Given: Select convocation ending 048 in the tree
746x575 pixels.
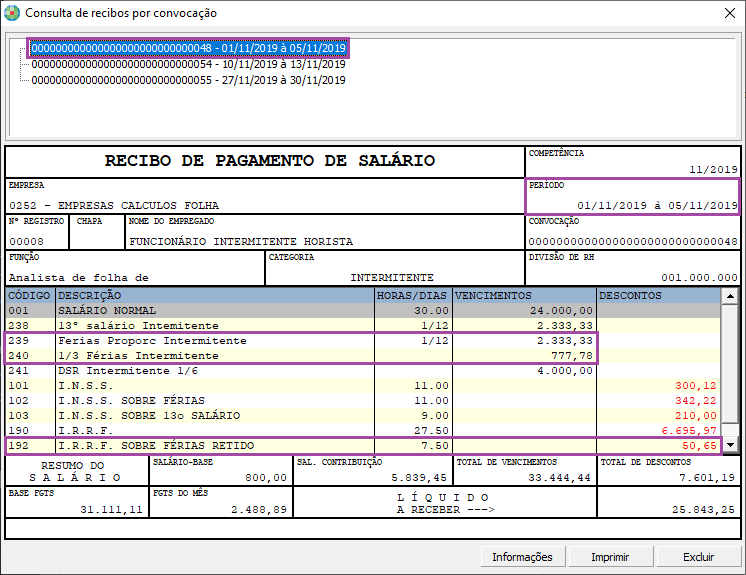Looking at the screenshot, I should pos(188,48).
